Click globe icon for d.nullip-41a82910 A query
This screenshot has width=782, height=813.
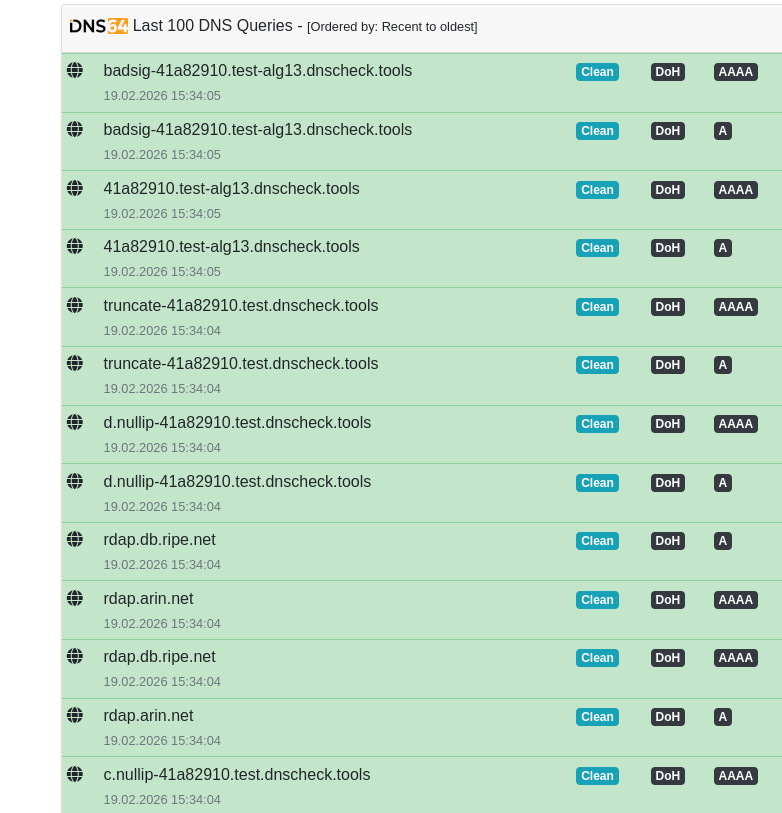point(75,481)
